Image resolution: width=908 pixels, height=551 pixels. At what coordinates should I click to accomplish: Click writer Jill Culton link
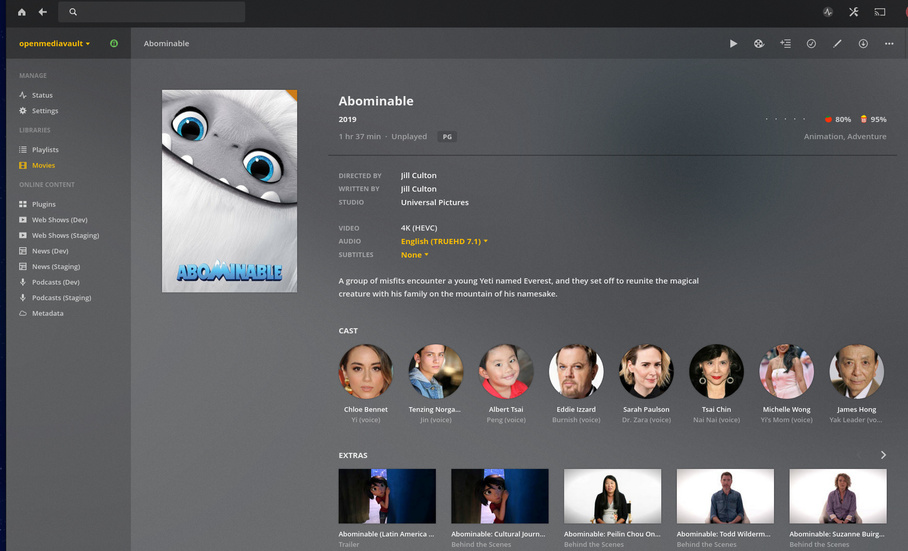click(x=419, y=189)
